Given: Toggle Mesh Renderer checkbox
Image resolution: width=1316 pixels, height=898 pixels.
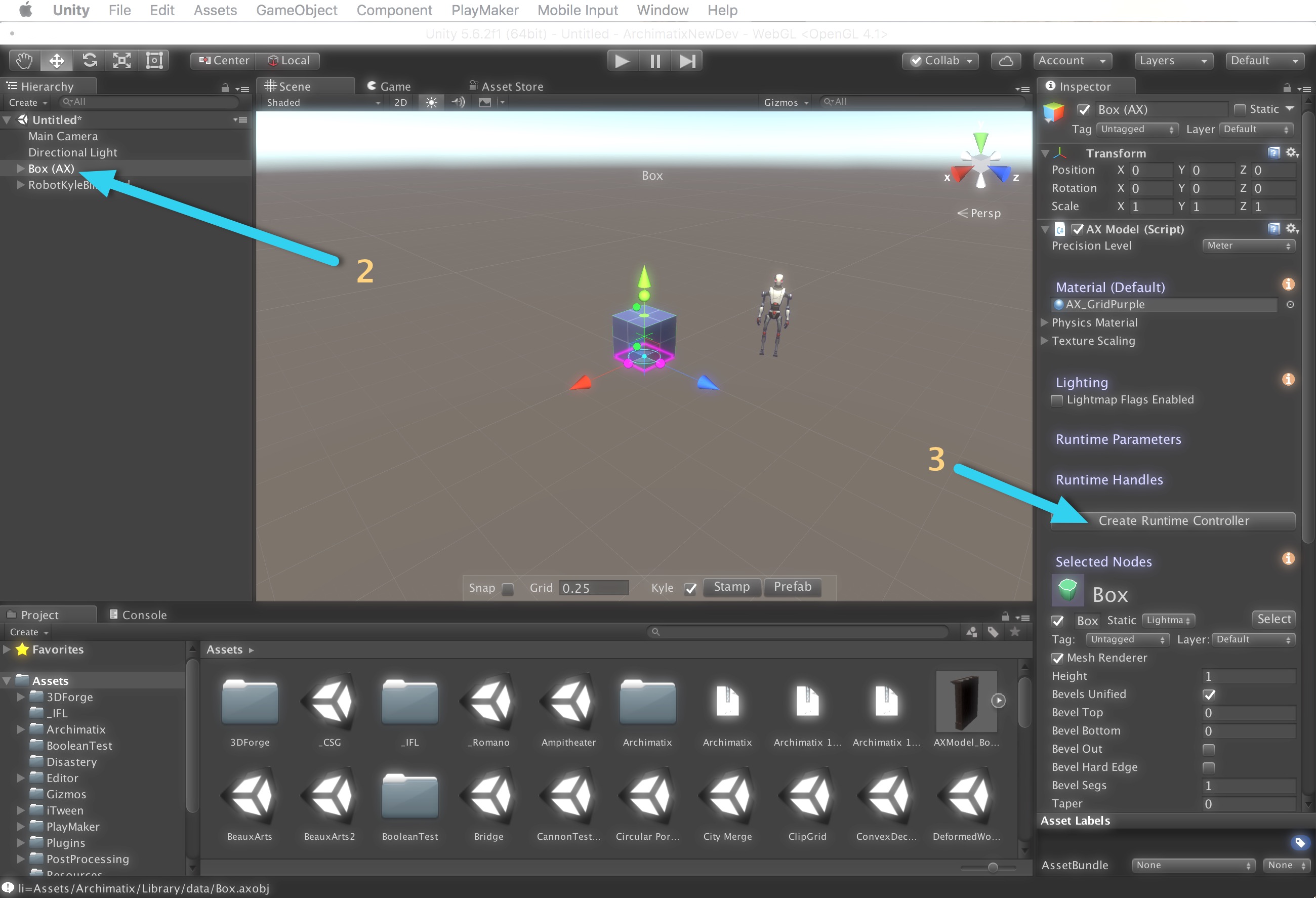Looking at the screenshot, I should click(1057, 659).
